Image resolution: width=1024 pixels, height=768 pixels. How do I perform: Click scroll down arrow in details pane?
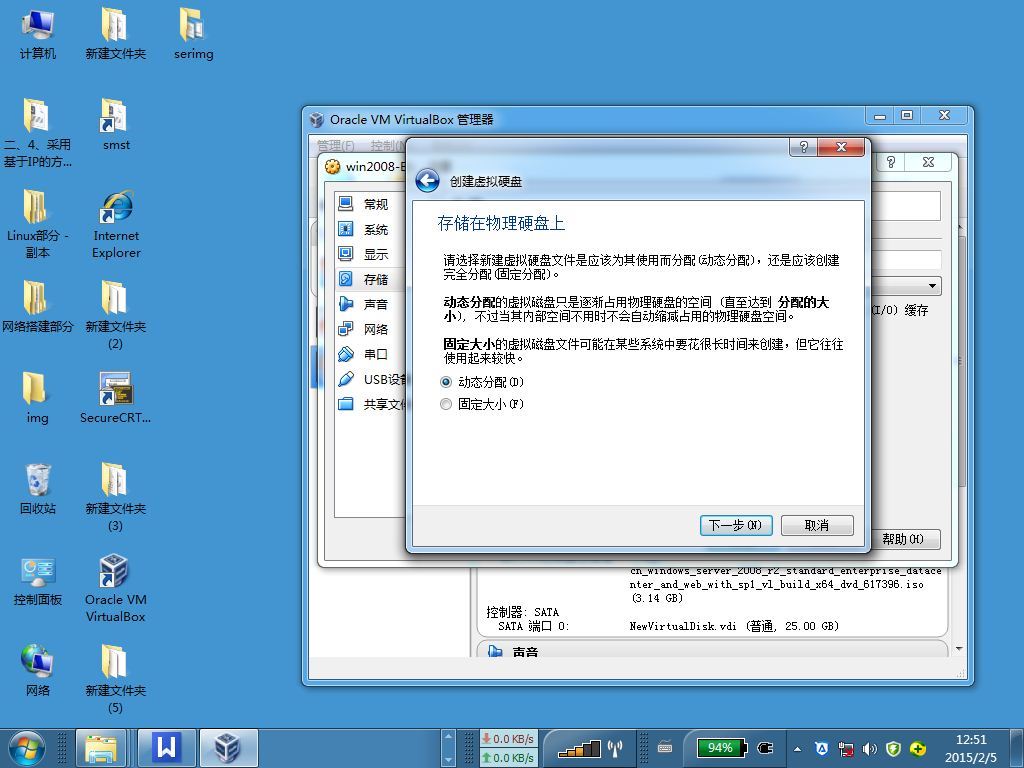[959, 649]
